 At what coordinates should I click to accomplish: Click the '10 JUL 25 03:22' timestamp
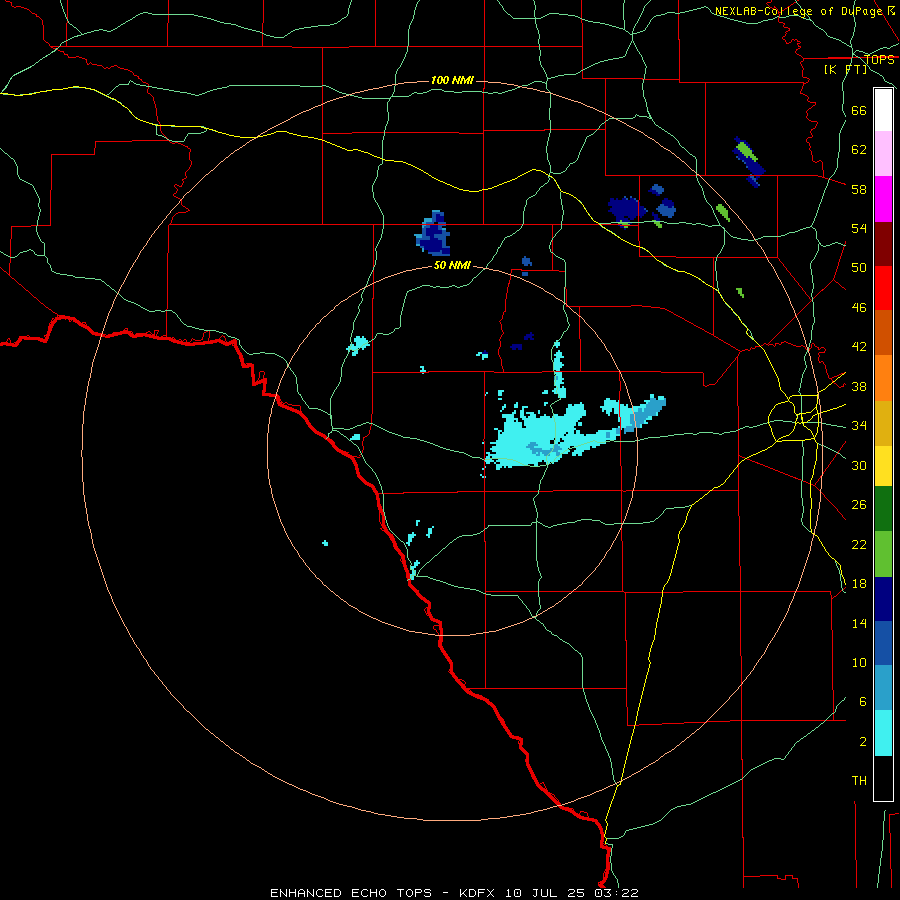coord(572,893)
